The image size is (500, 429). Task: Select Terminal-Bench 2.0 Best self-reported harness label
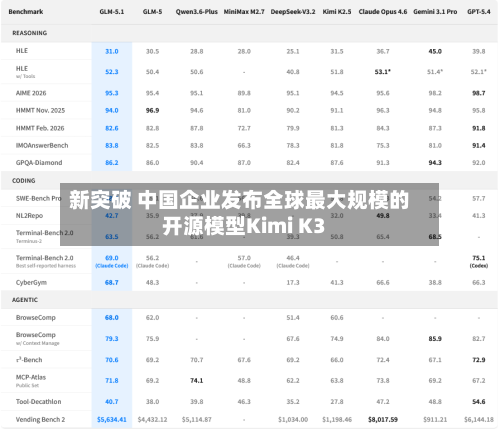coord(46,261)
